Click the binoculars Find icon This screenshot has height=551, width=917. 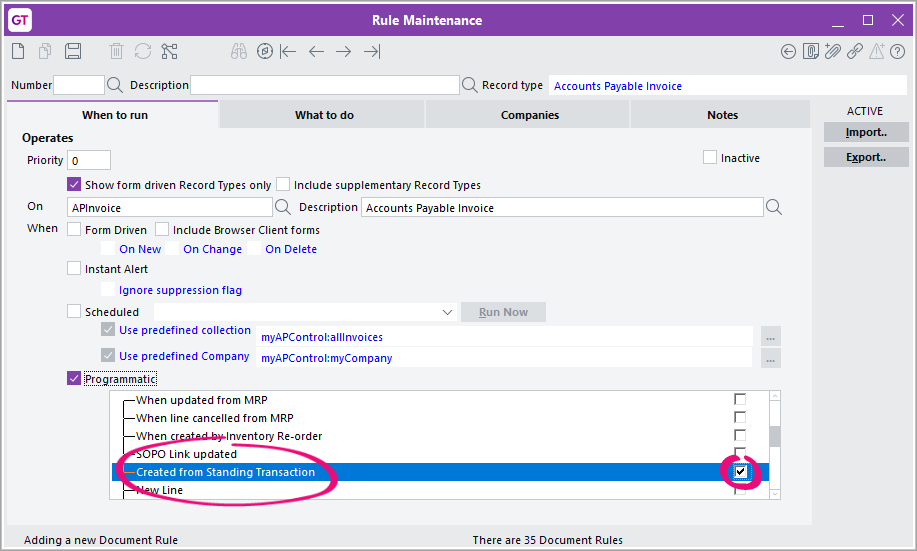point(238,51)
